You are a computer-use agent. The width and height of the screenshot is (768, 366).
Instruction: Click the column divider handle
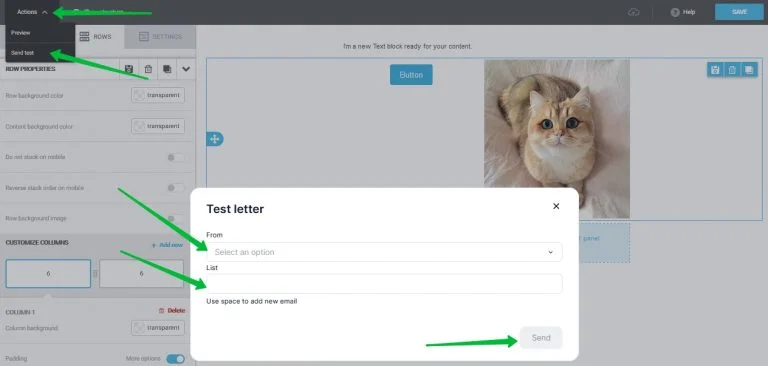coord(95,273)
